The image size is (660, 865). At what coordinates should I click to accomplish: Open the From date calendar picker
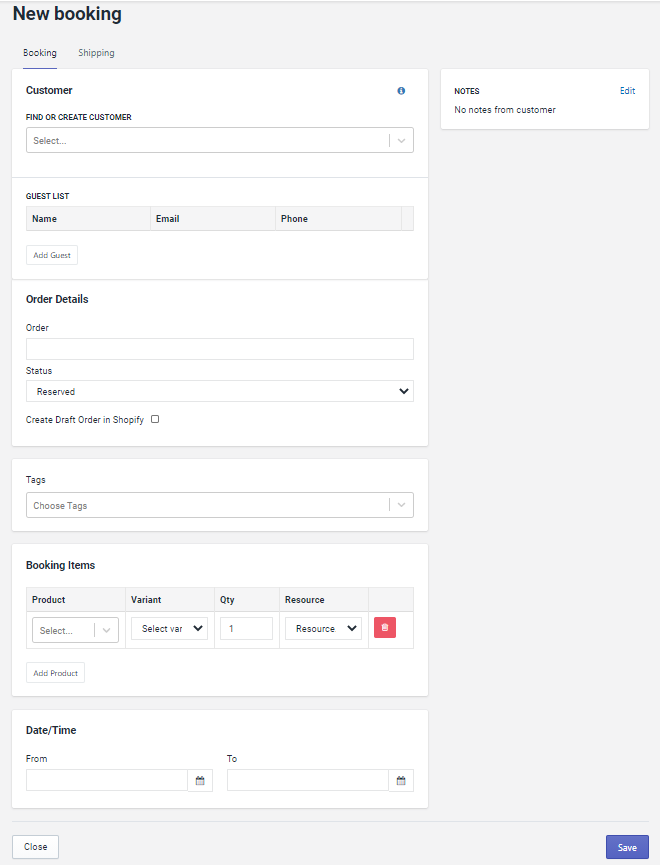click(200, 780)
